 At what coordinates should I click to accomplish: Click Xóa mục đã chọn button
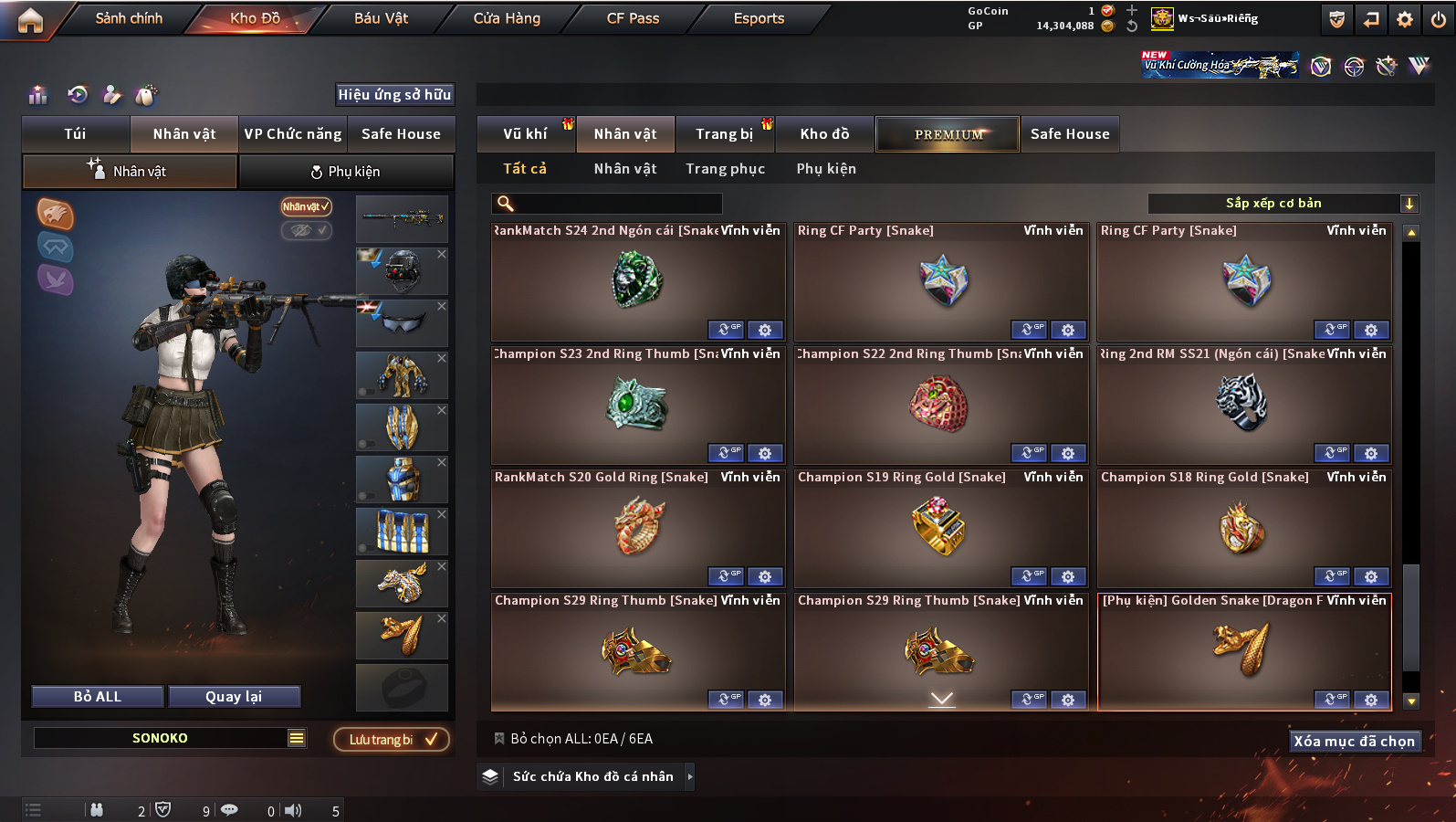coord(1355,741)
